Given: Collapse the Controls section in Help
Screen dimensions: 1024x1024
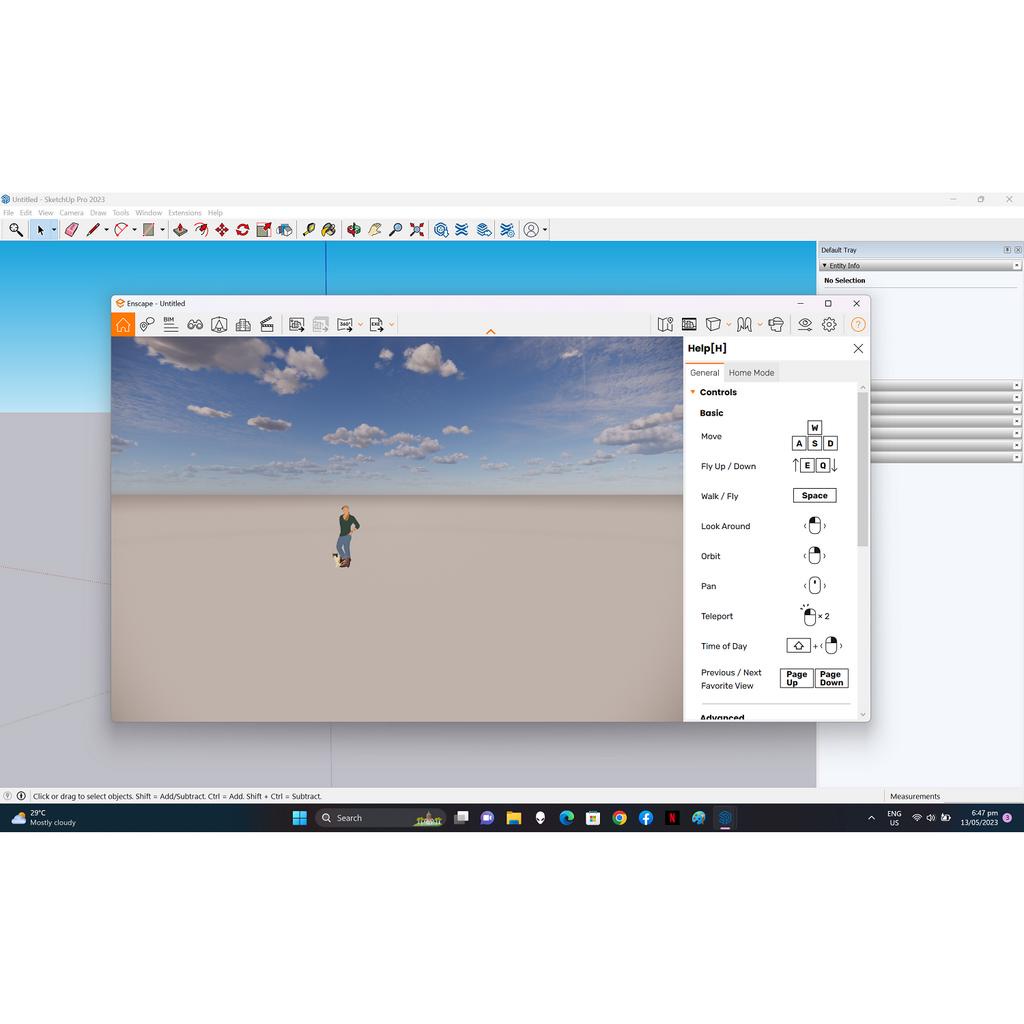Looking at the screenshot, I should 693,392.
